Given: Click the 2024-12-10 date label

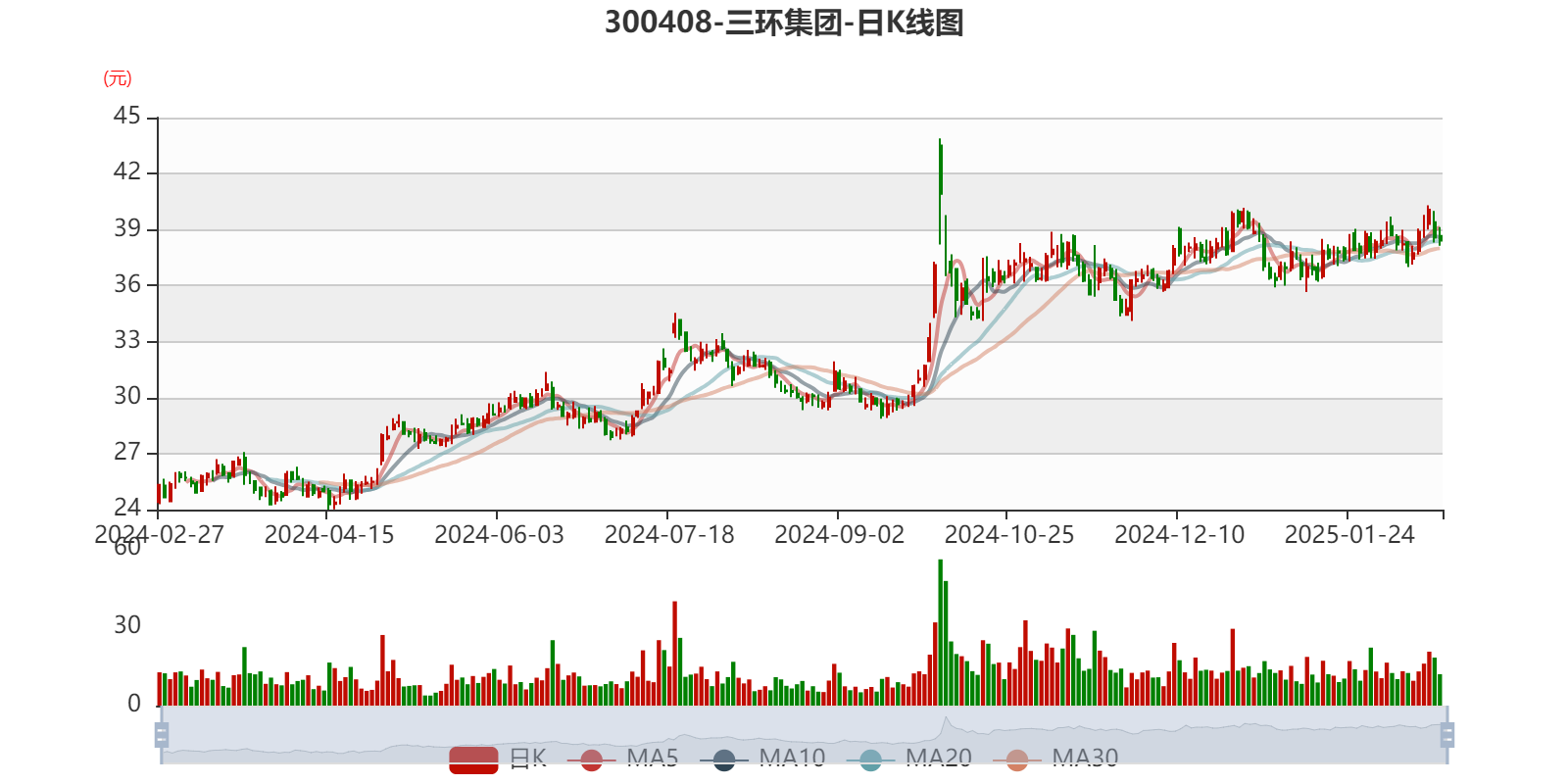Looking at the screenshot, I should [1179, 535].
